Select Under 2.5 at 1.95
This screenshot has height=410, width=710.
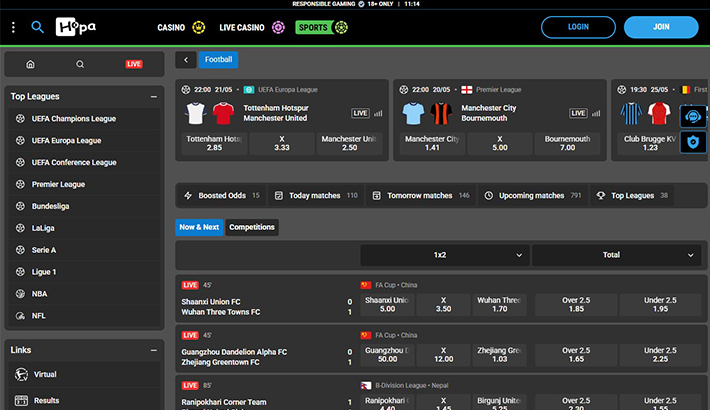[660, 304]
